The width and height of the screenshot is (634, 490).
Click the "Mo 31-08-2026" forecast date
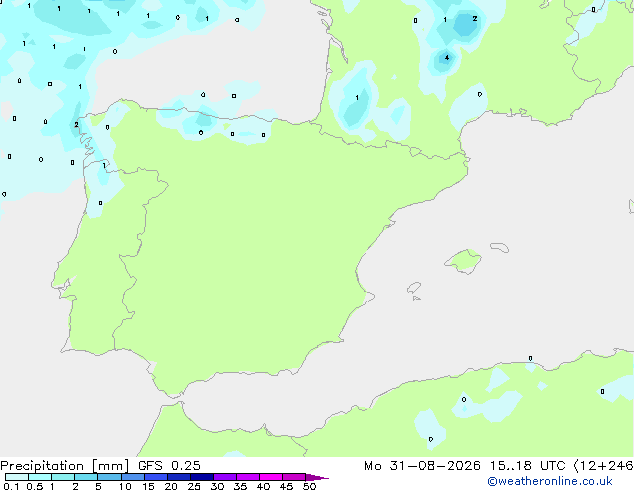coord(422,466)
